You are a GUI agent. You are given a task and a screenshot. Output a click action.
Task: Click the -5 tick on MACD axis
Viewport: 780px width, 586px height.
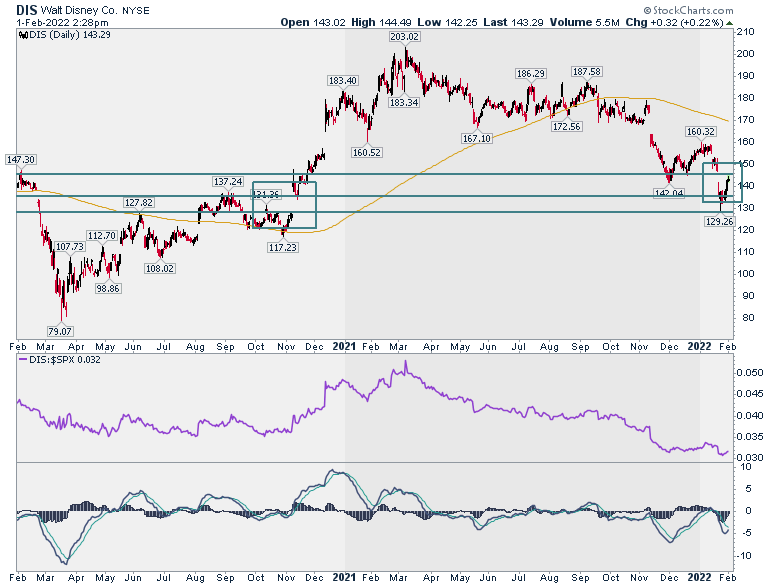click(x=746, y=533)
